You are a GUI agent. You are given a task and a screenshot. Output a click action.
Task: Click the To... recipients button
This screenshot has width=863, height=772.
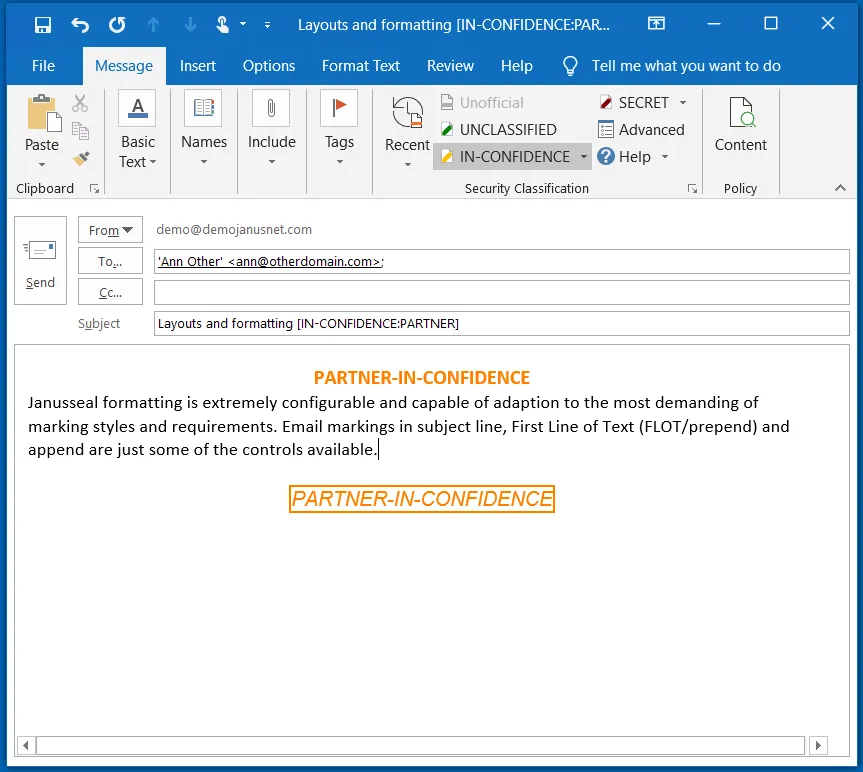110,261
